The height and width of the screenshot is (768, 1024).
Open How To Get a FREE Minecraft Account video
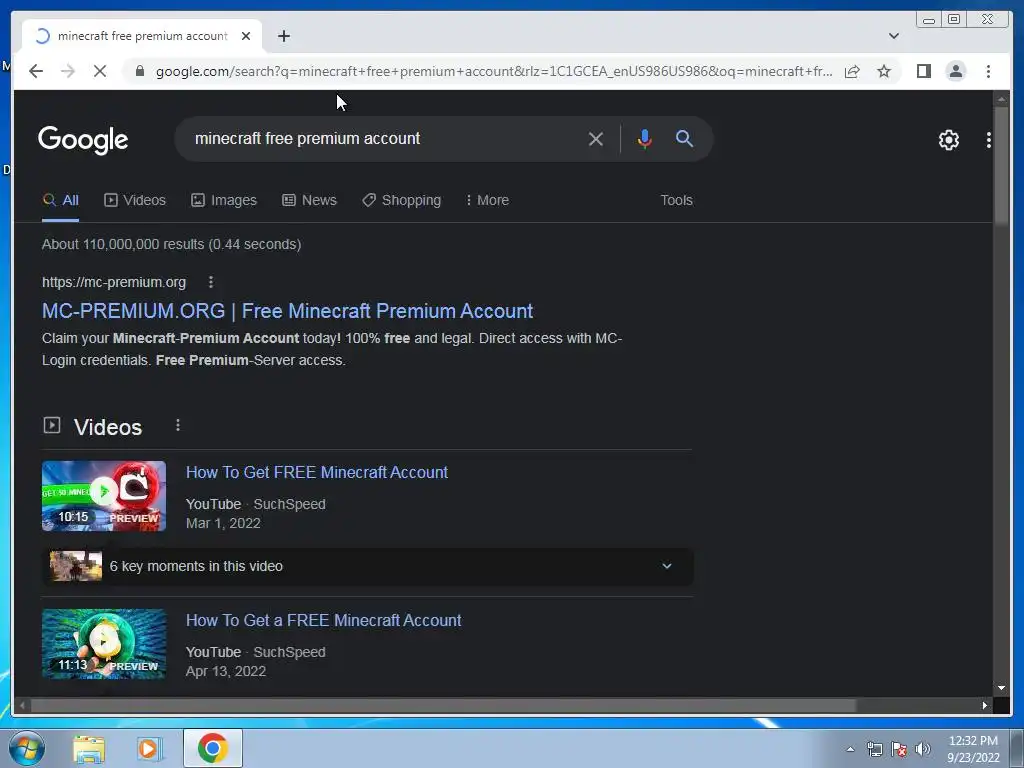tap(323, 620)
